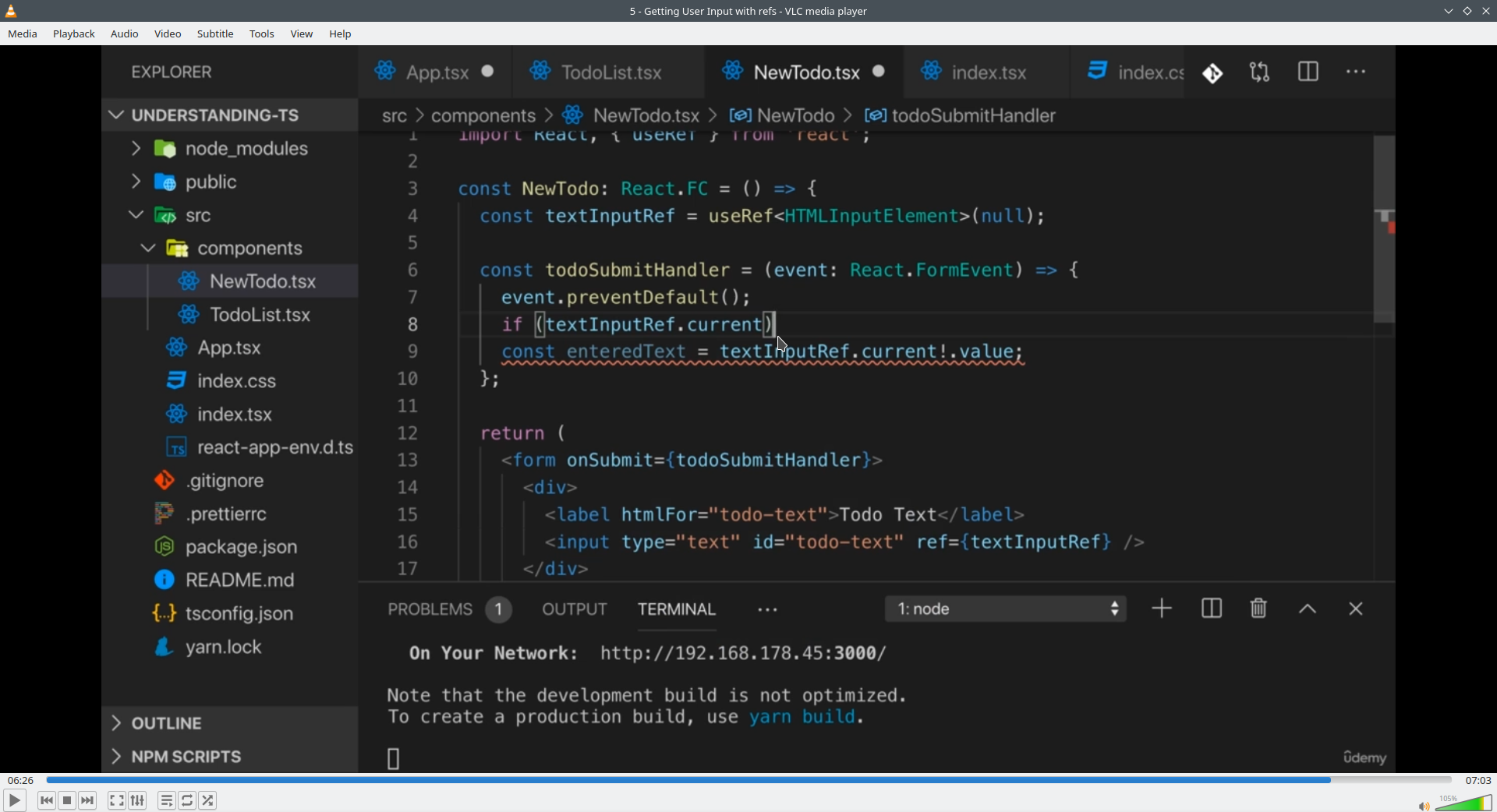Image resolution: width=1497 pixels, height=812 pixels.
Task: Adjust the volume slider
Action: point(1463,803)
